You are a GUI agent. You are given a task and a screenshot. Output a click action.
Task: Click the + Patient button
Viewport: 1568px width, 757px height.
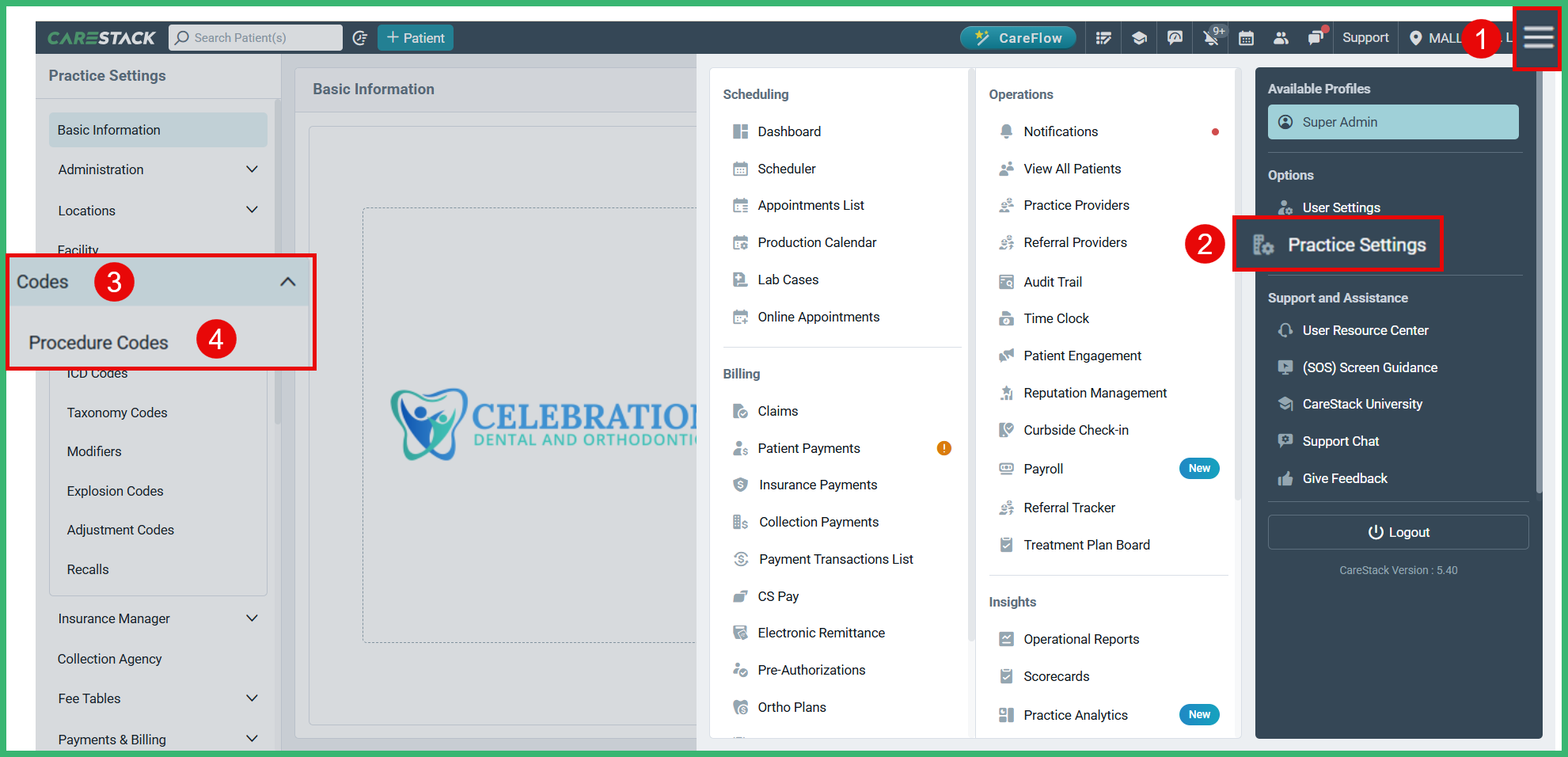pos(415,37)
